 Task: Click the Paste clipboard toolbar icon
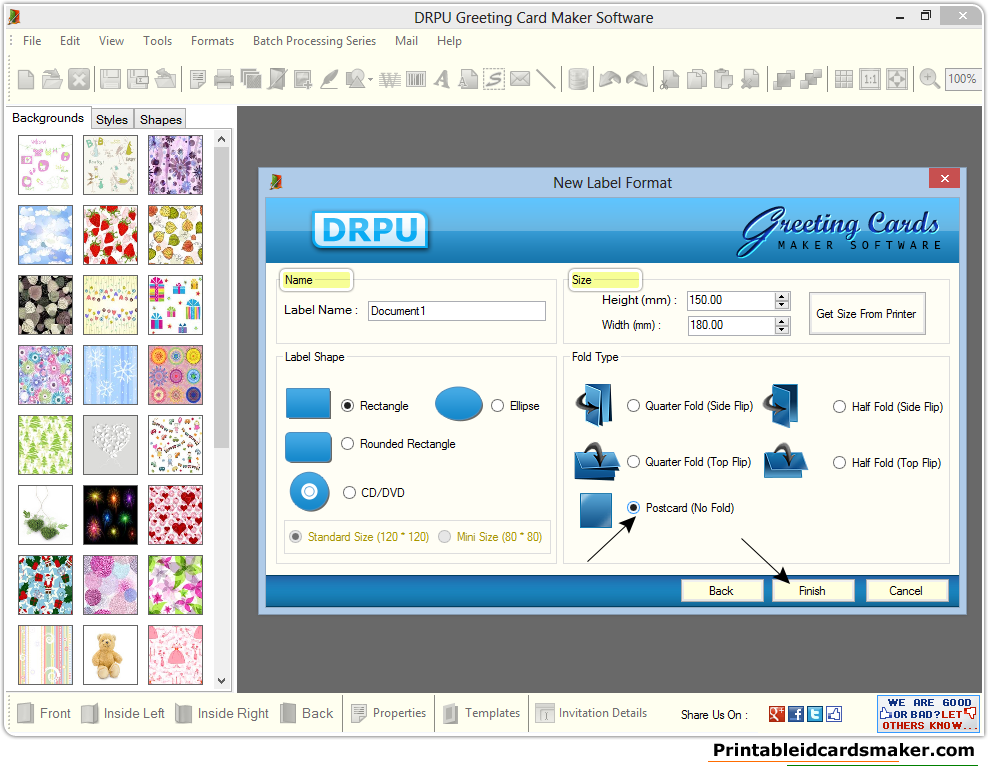[x=723, y=79]
